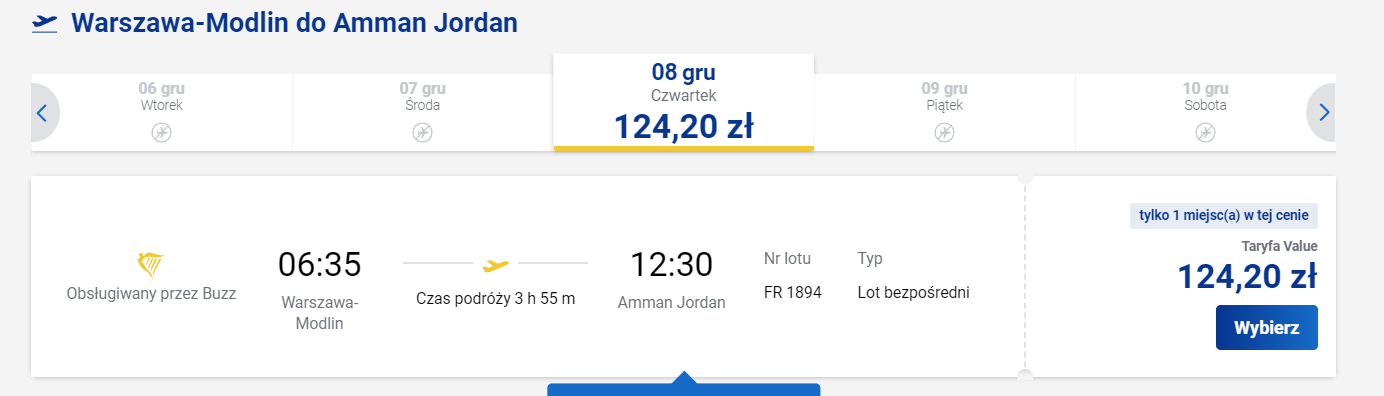Click the Taryfa Value price 124,20 zł
This screenshot has width=1384, height=396.
pyautogui.click(x=1247, y=275)
